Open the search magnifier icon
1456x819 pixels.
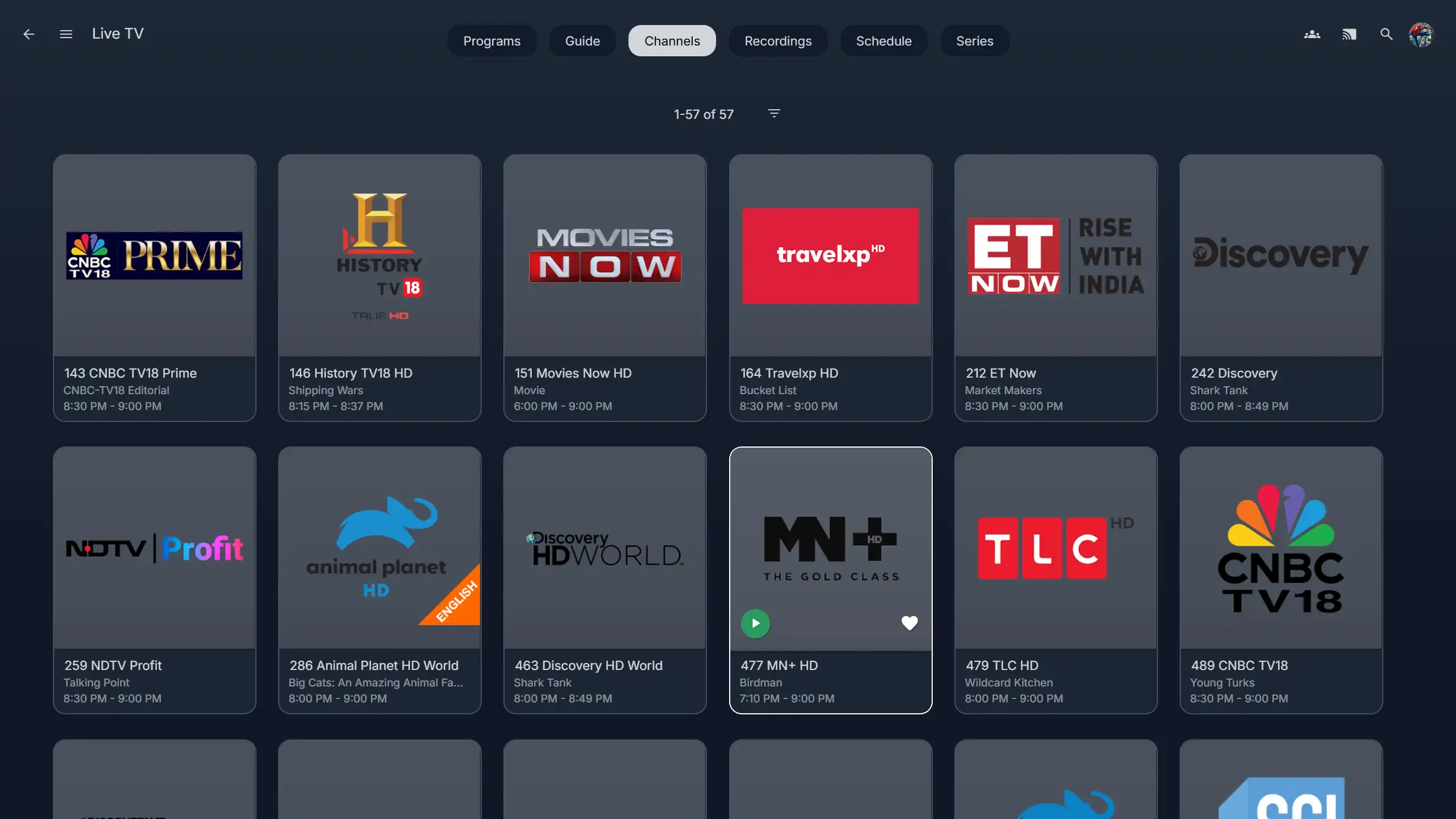[x=1386, y=34]
